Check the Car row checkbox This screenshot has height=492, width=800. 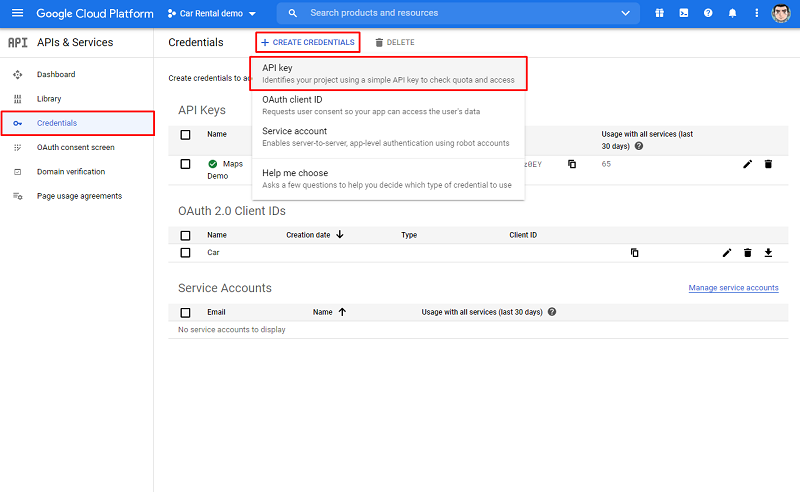[185, 253]
